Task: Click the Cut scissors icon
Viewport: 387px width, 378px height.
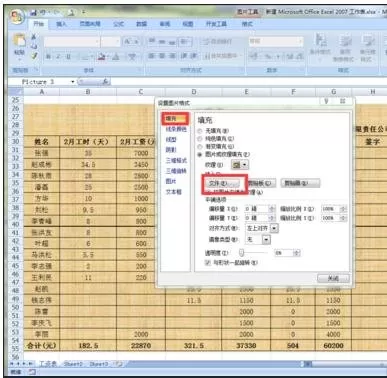Action: point(34,37)
